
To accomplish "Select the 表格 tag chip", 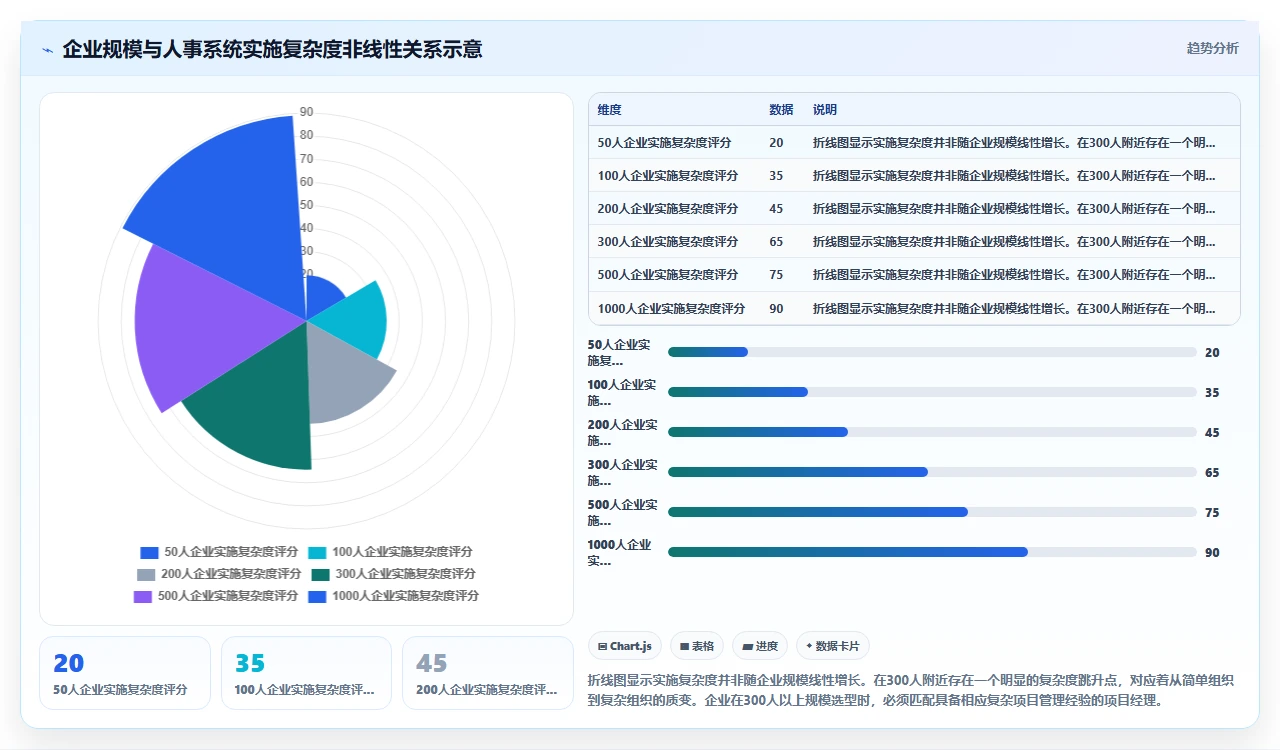I will point(697,646).
